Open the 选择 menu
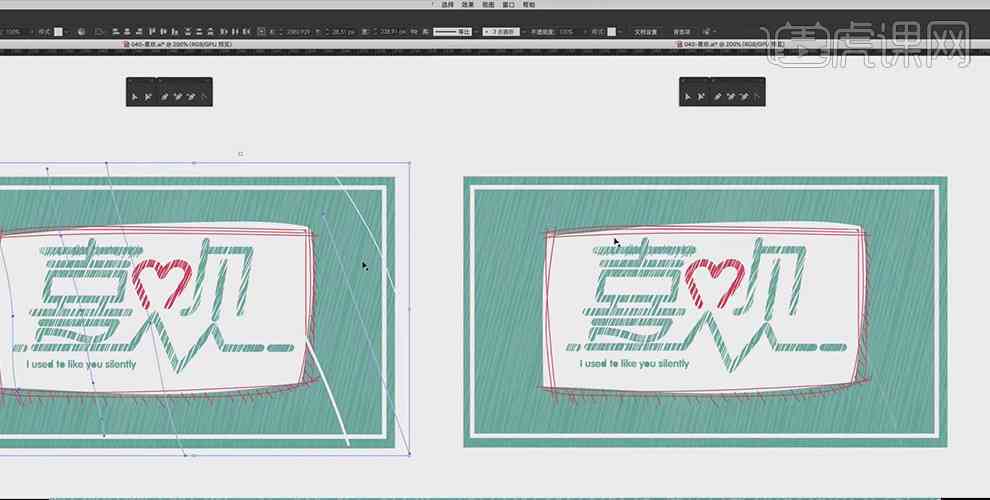The height and width of the screenshot is (500, 990). pos(448,4)
